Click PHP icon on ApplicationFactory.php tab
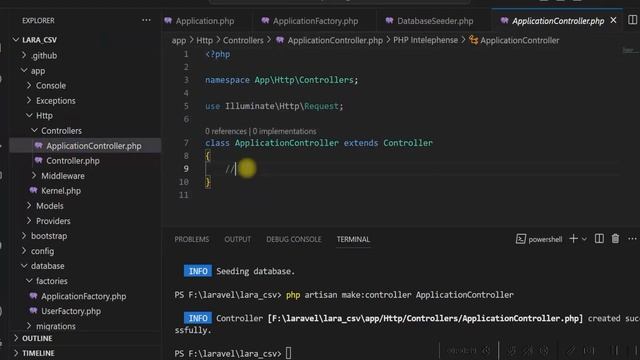The height and width of the screenshot is (360, 640). click(265, 20)
